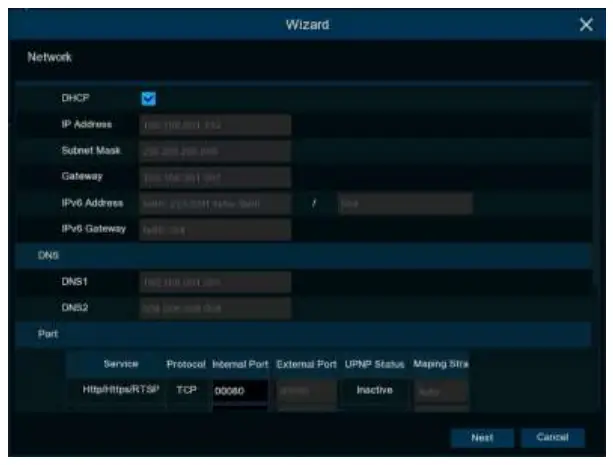
Task: Click the Port section header
Action: pyautogui.click(x=303, y=334)
